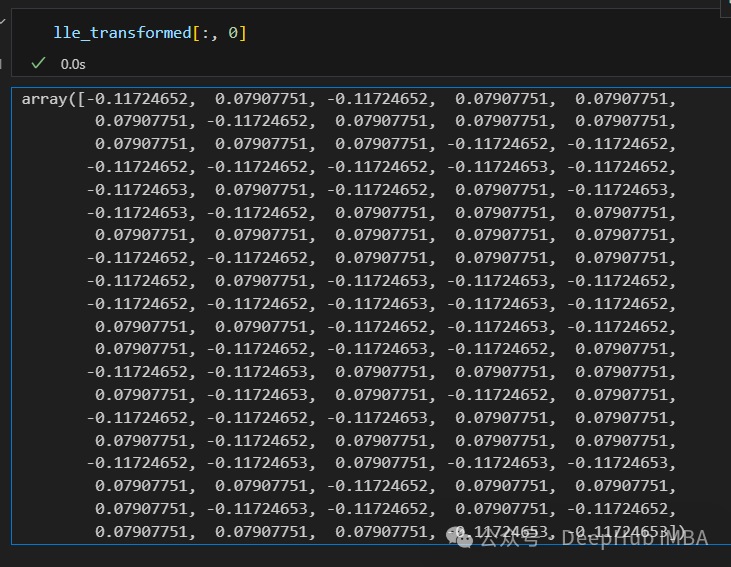Click the blank space right of output's first row
This screenshot has width=731, height=567.
(x=704, y=99)
